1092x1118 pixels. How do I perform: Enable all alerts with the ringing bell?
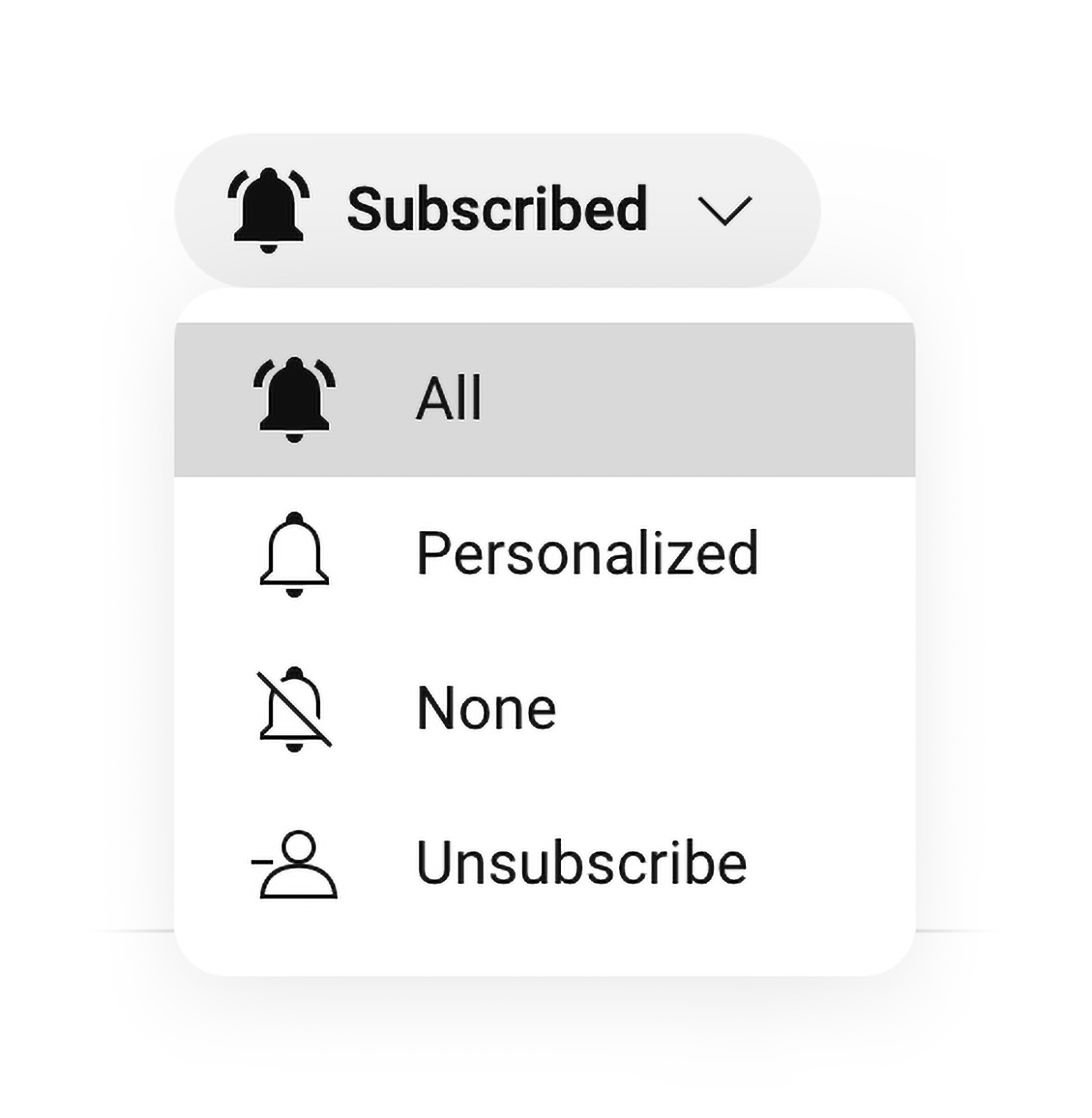(294, 400)
